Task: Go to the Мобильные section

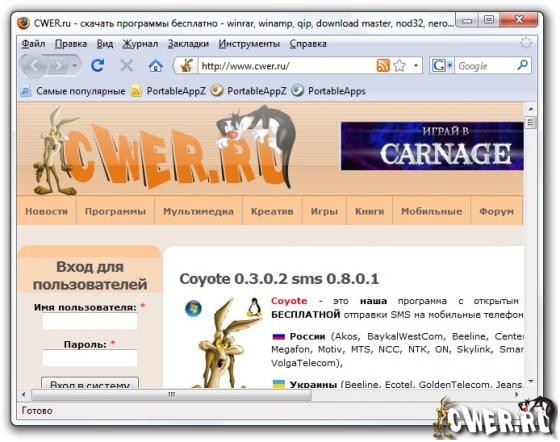Action: pos(431,211)
